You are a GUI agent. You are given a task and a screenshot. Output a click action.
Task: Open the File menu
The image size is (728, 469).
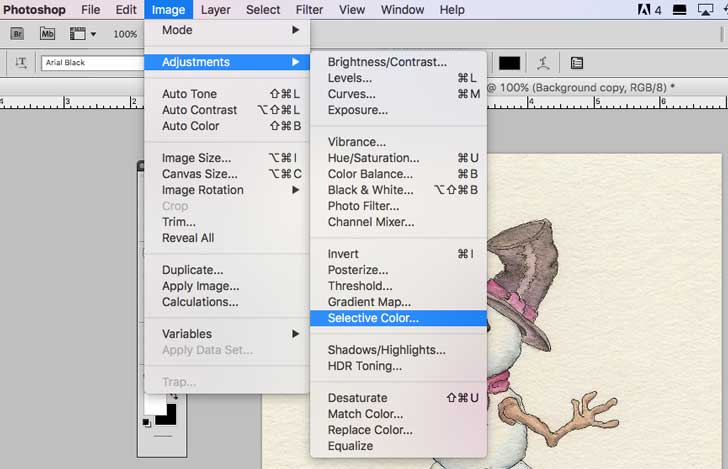tap(91, 10)
